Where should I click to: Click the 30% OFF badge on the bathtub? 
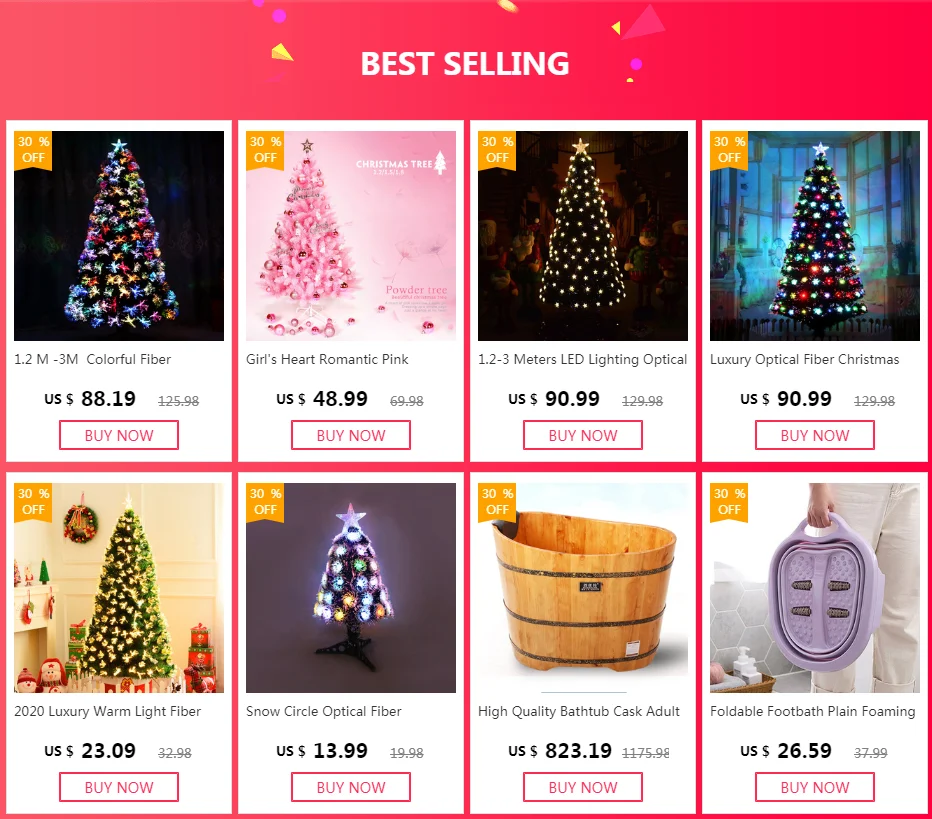click(x=497, y=502)
